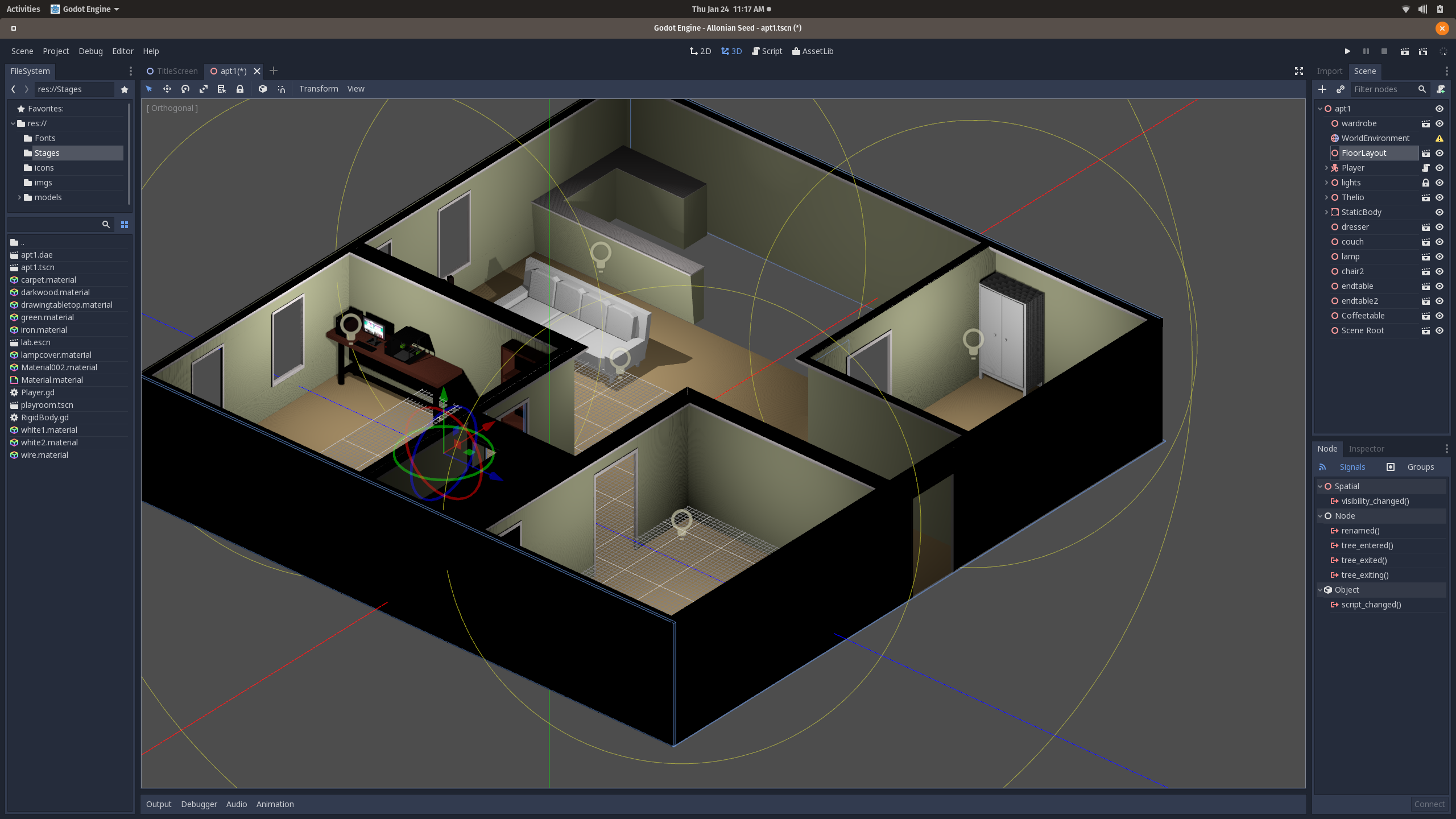The height and width of the screenshot is (819, 1456).
Task: Switch to the Inspector tab
Action: [x=1366, y=449]
